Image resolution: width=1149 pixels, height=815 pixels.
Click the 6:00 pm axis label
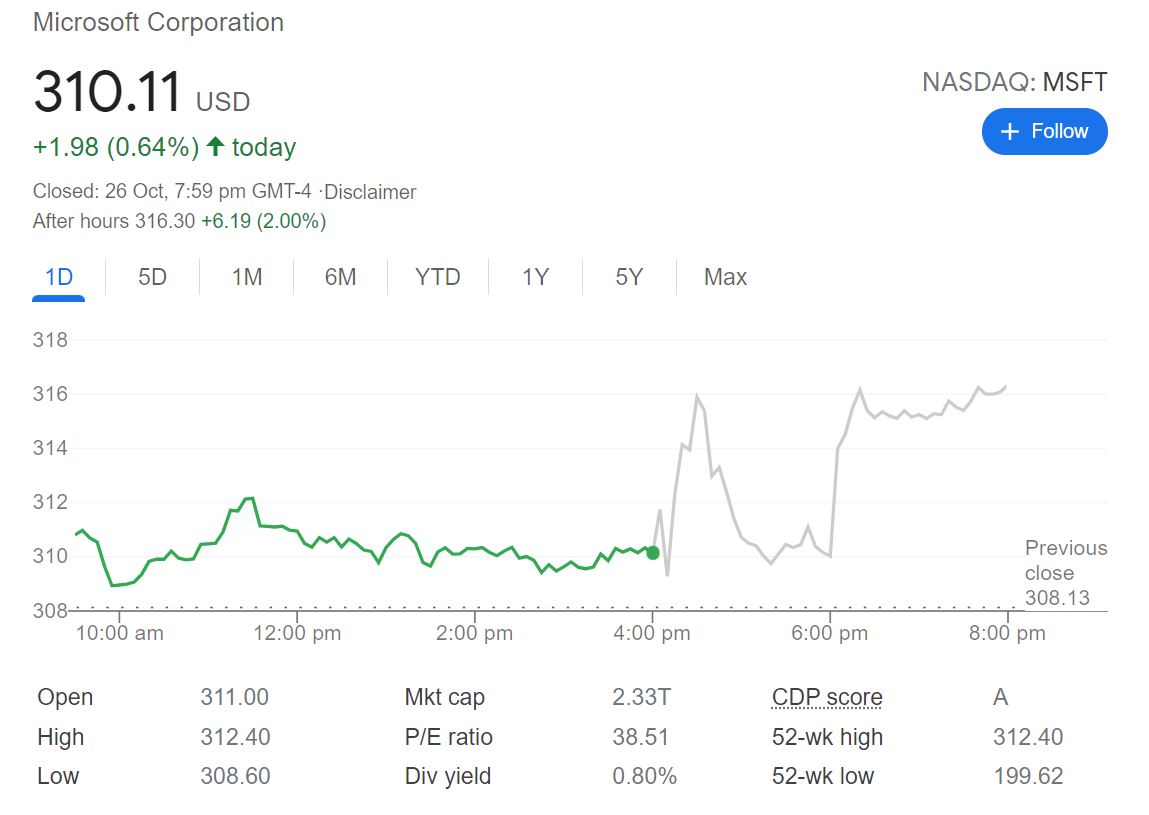pyautogui.click(x=830, y=633)
